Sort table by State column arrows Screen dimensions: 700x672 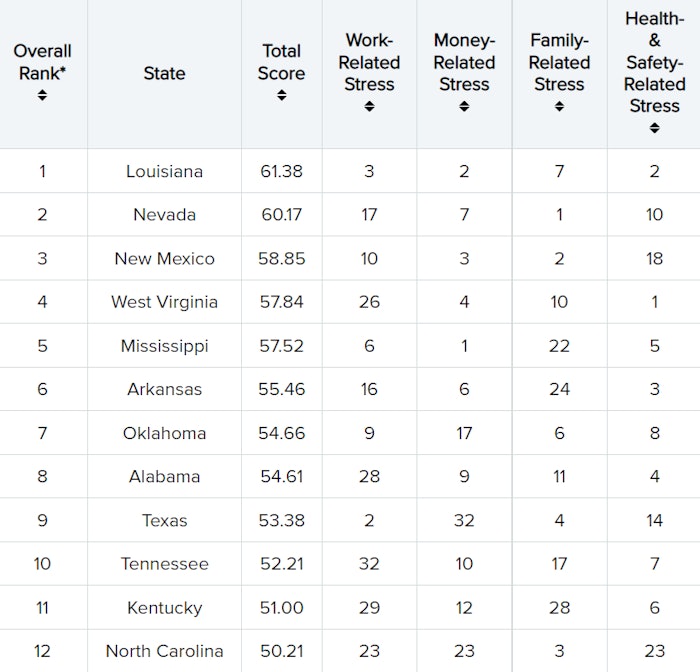164,96
